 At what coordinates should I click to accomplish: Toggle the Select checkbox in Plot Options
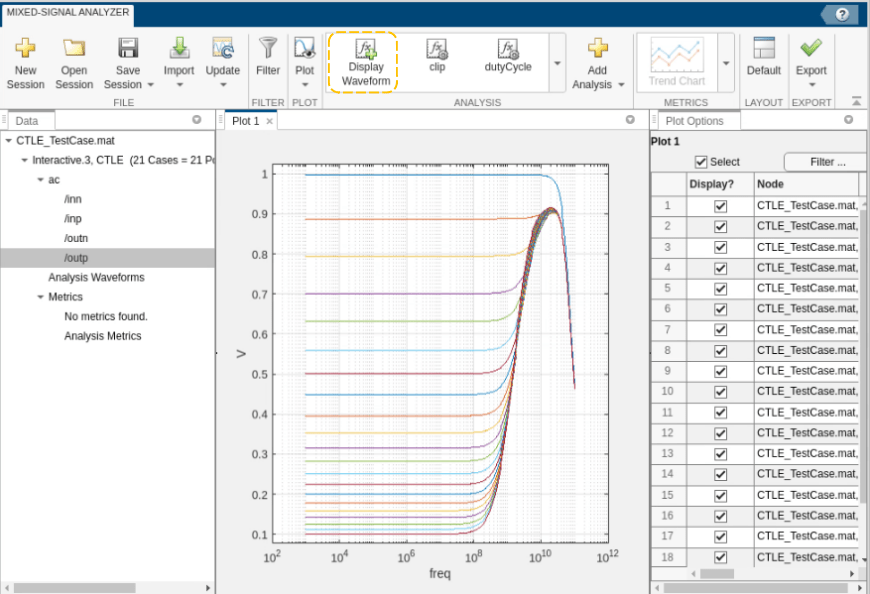pyautogui.click(x=701, y=162)
